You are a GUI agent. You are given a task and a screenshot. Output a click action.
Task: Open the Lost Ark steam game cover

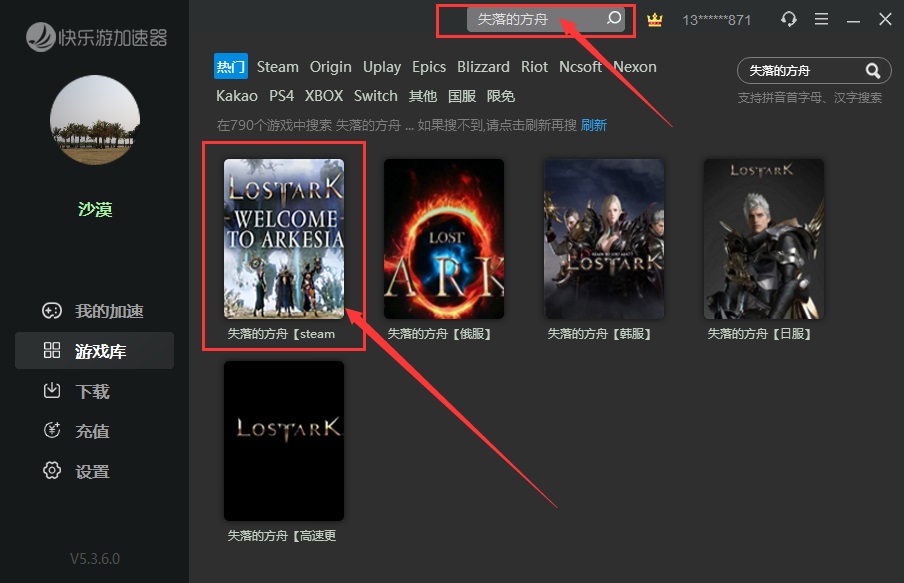(x=284, y=239)
